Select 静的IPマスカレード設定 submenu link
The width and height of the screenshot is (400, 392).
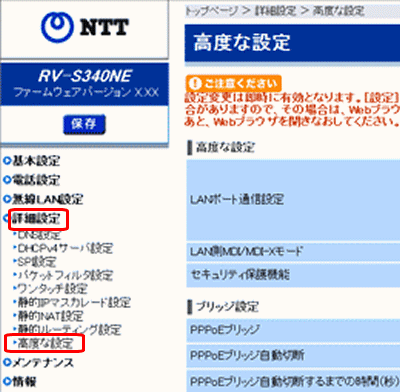click(x=74, y=303)
